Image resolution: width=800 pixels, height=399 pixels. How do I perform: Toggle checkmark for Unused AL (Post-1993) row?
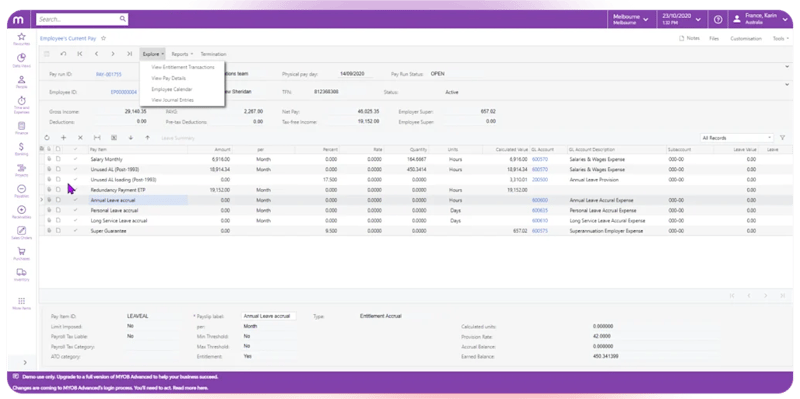(x=76, y=169)
